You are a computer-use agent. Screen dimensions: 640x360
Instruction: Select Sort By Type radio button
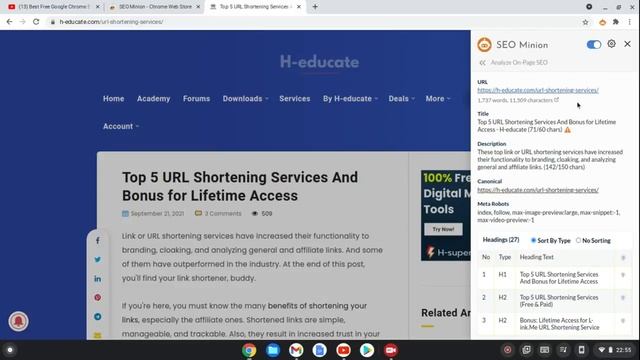pyautogui.click(x=533, y=240)
